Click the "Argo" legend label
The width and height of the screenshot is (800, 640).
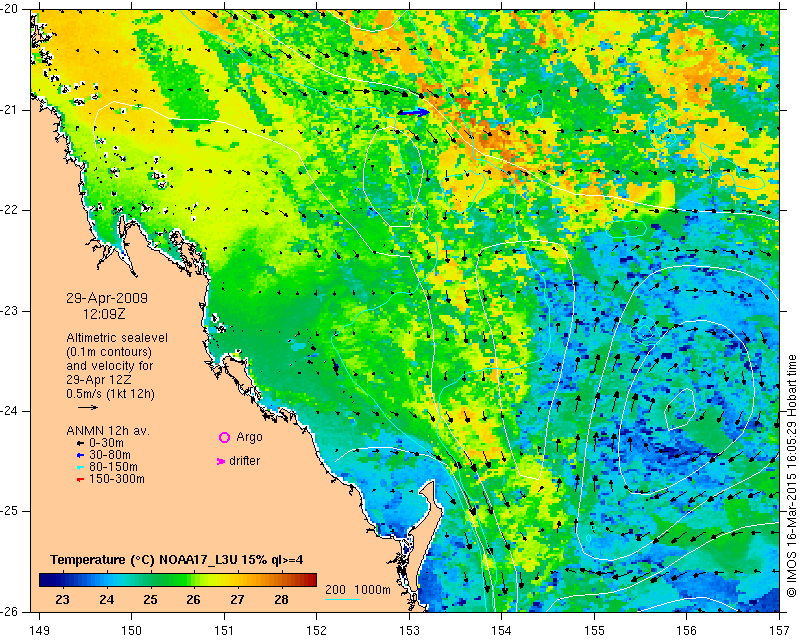click(x=249, y=437)
